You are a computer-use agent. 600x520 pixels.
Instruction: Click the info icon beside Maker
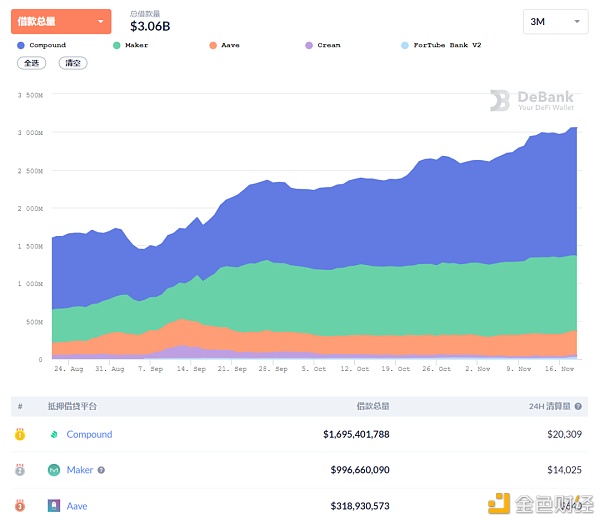pos(101,470)
